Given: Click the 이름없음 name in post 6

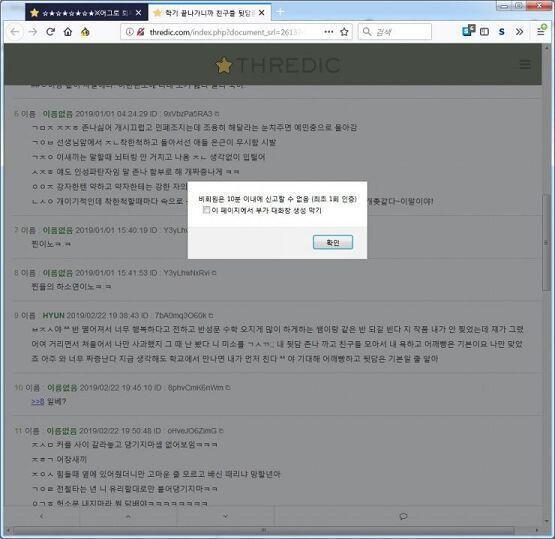Looking at the screenshot, I should coord(57,114).
